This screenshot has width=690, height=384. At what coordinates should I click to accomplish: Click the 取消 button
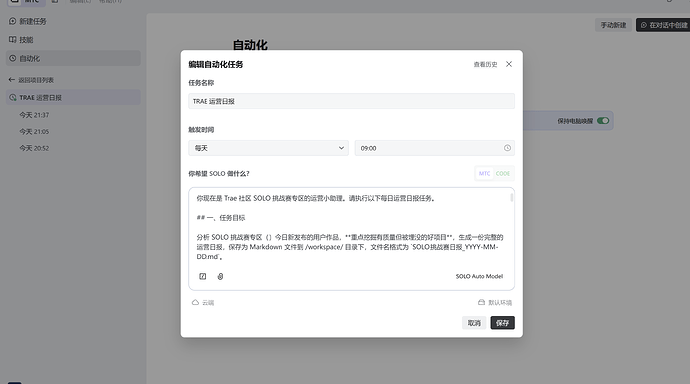coord(474,323)
